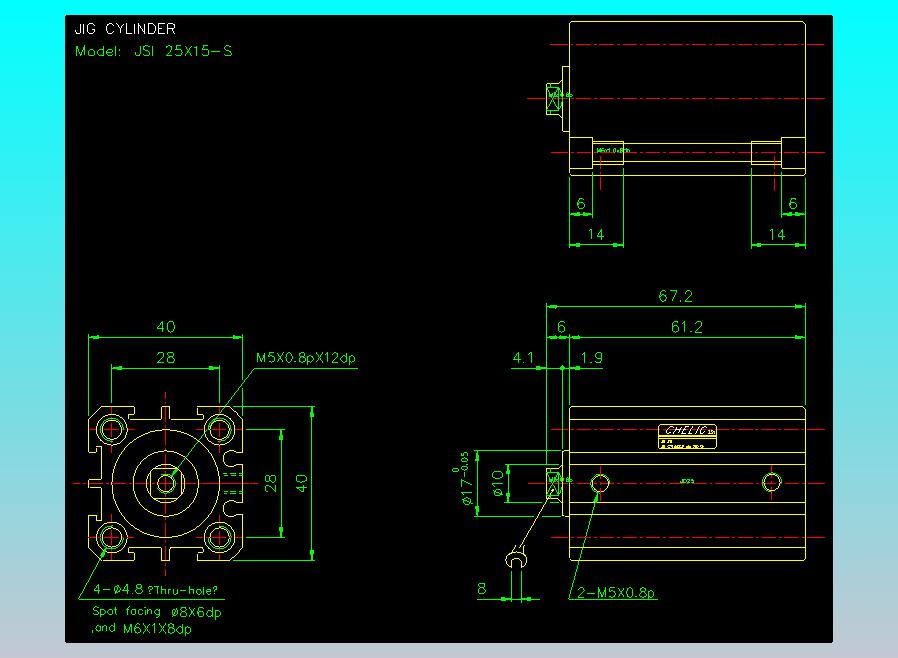This screenshot has width=898, height=658.
Task: Select the "Spot facing ø8X6dp" note
Action: pyautogui.click(x=156, y=612)
